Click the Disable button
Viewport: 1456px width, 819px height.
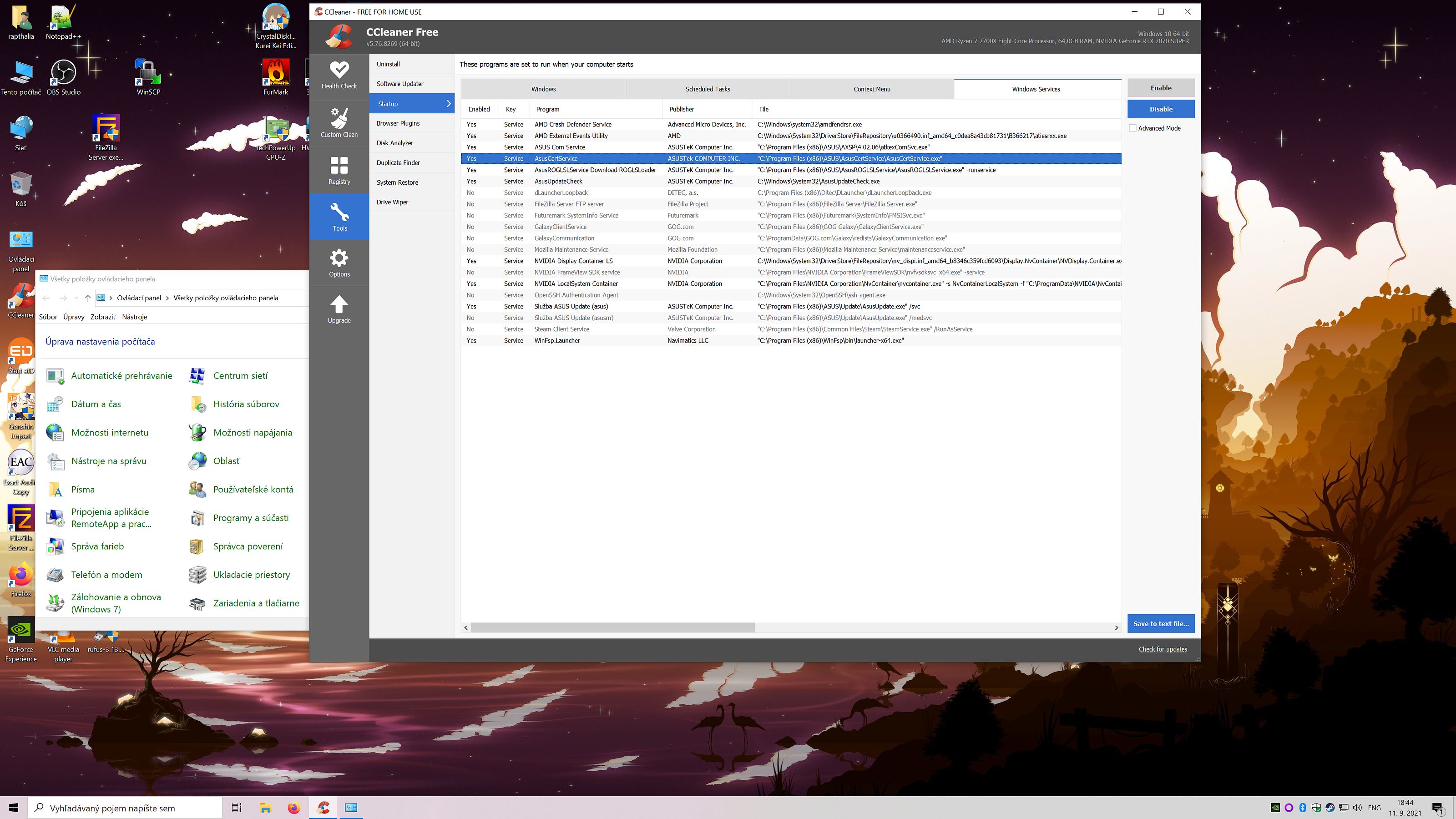click(x=1161, y=109)
